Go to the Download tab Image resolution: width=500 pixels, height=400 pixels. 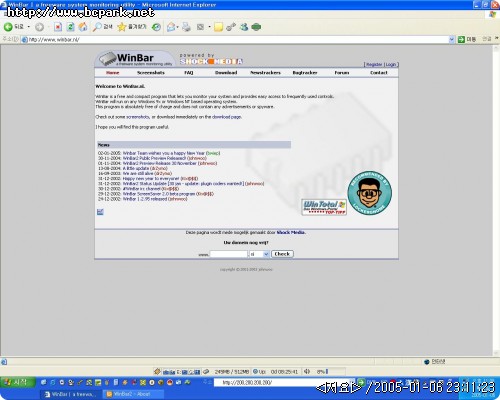[x=226, y=73]
